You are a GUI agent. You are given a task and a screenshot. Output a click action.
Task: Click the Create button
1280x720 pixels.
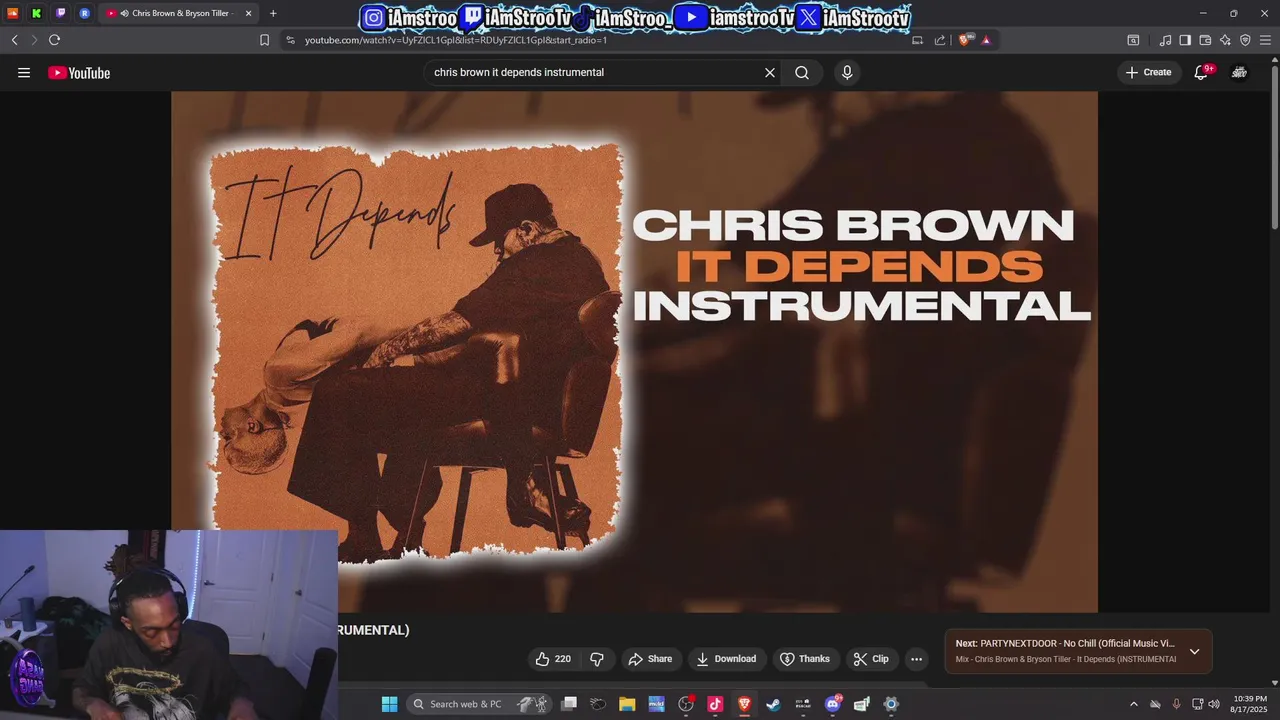[1148, 72]
